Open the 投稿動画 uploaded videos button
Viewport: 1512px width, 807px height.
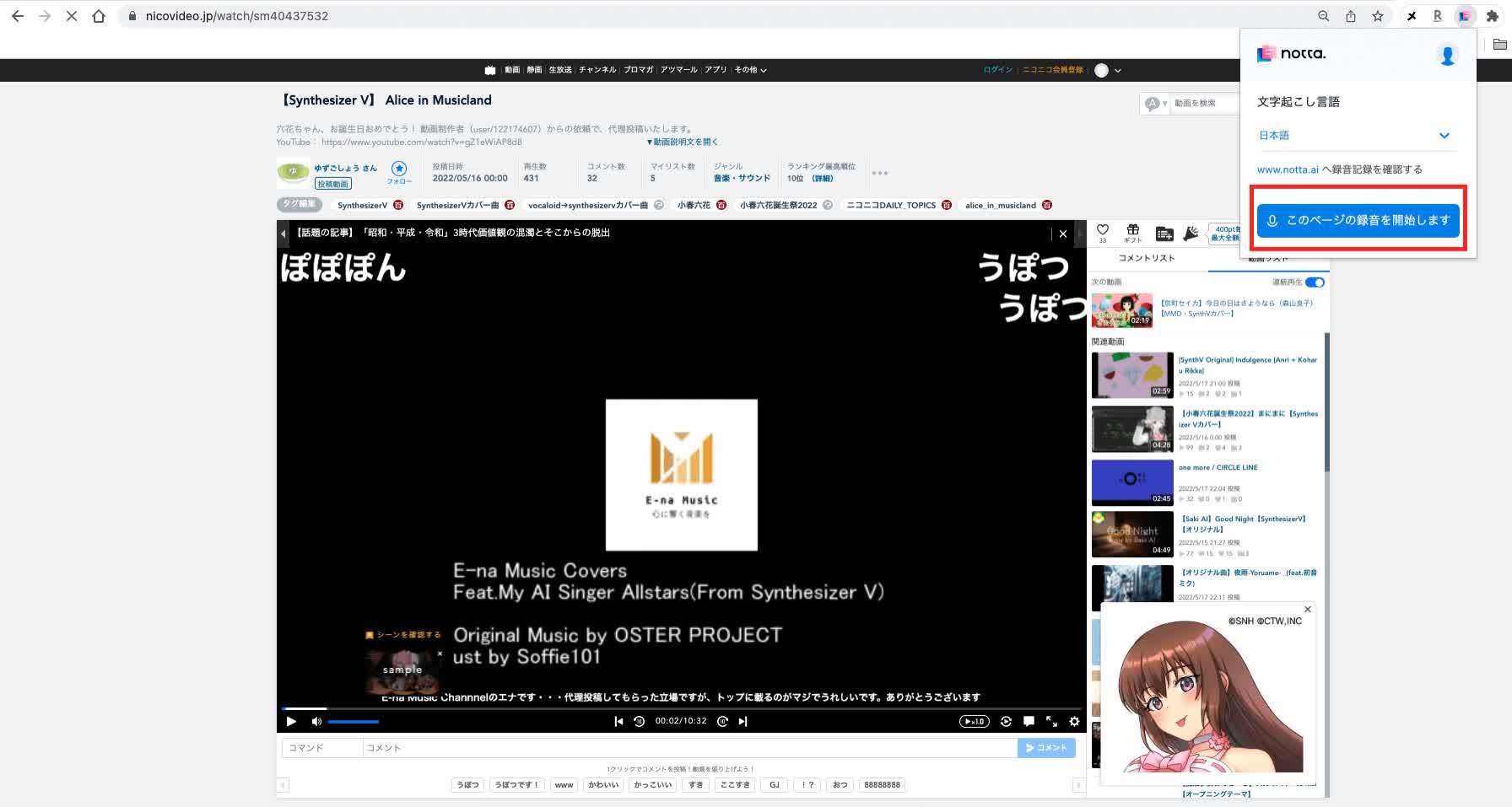click(x=333, y=184)
